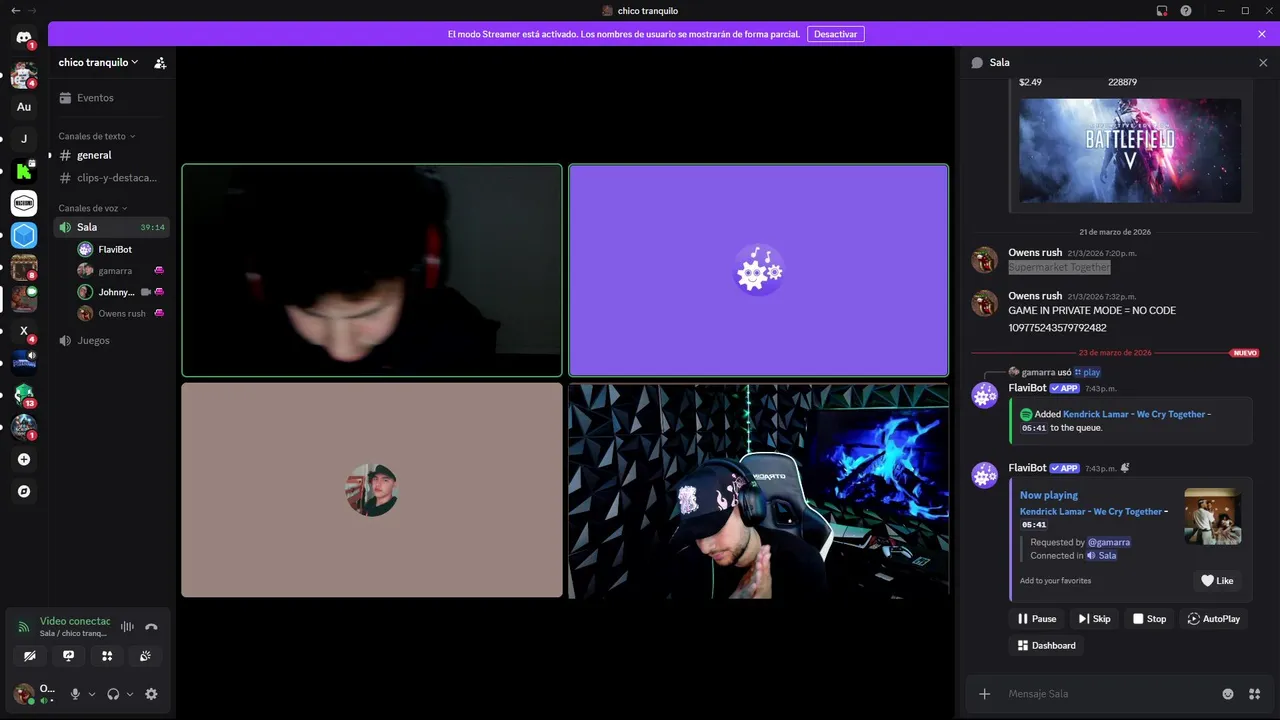Toggle noise suppression waveform icon

[127, 627]
